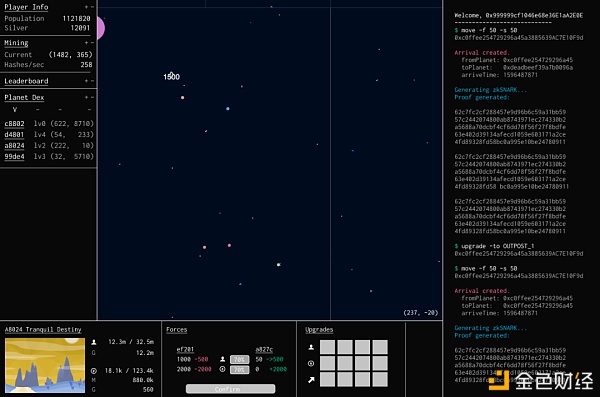This screenshot has width=600, height=397.
Task: Select the pink planet at map's left edge
Action: (x=101, y=28)
